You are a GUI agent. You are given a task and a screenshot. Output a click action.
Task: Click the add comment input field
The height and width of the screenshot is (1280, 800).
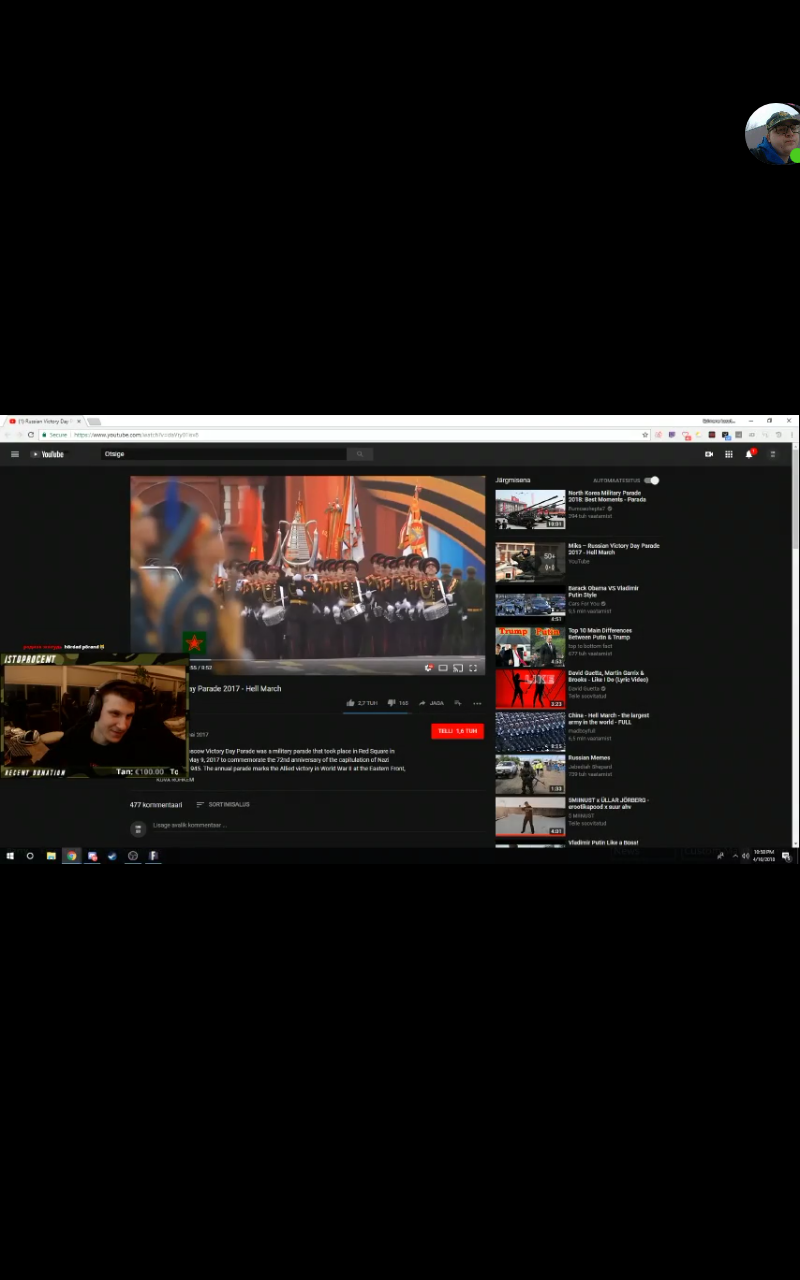[318, 826]
